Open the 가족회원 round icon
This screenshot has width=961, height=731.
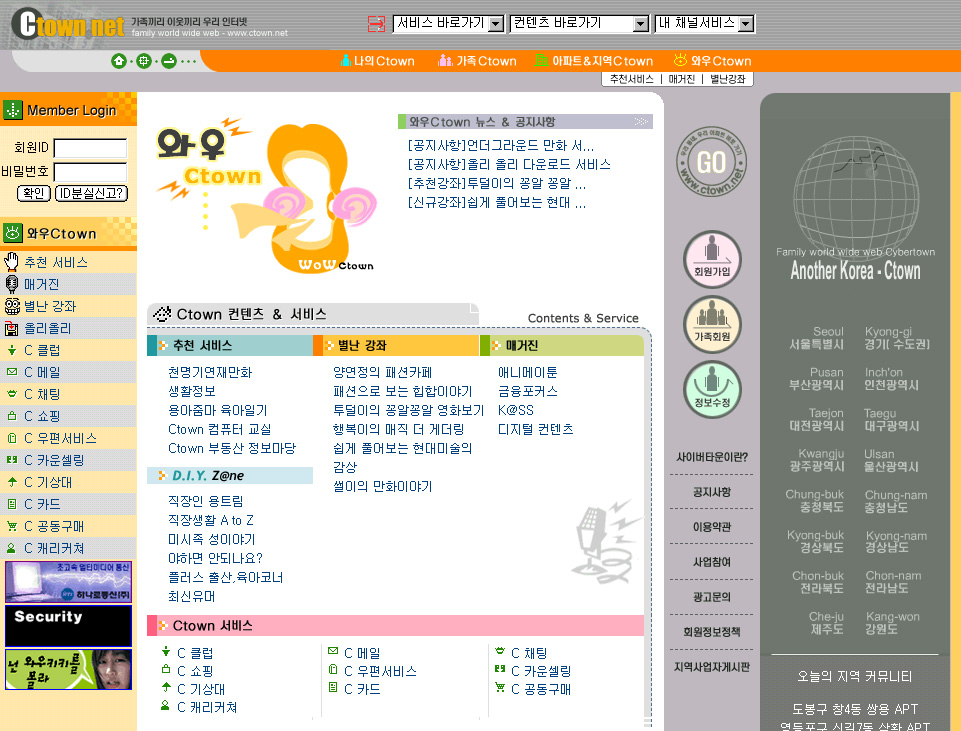(x=712, y=325)
